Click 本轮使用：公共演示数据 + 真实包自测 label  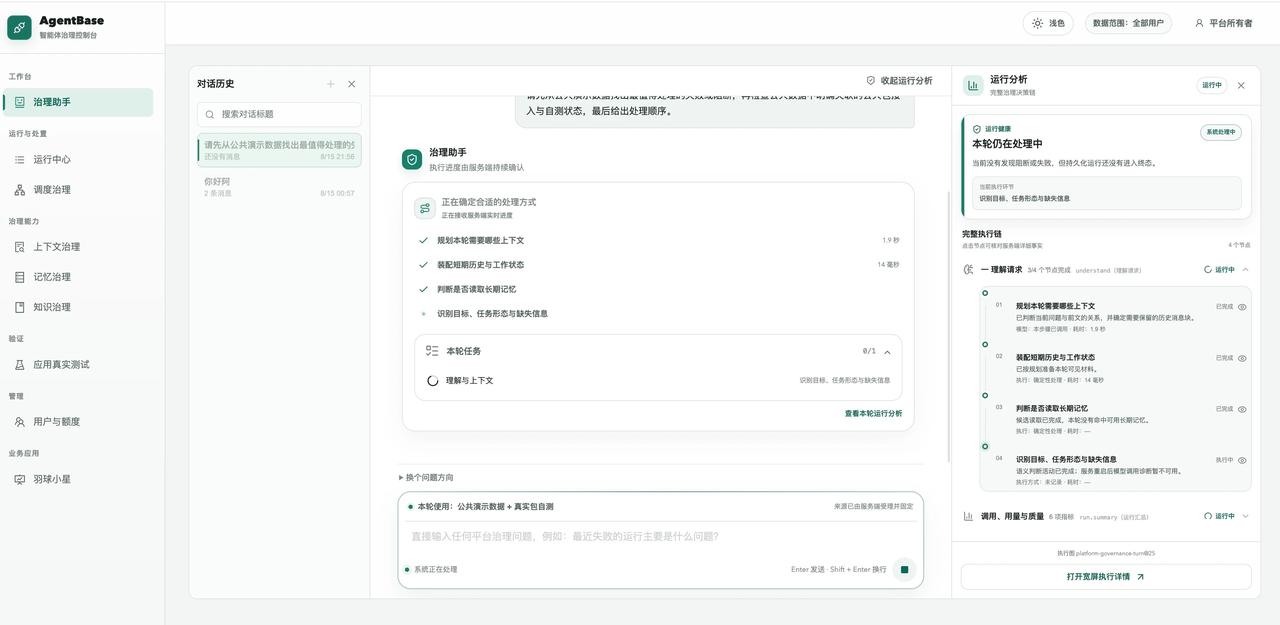click(x=485, y=507)
